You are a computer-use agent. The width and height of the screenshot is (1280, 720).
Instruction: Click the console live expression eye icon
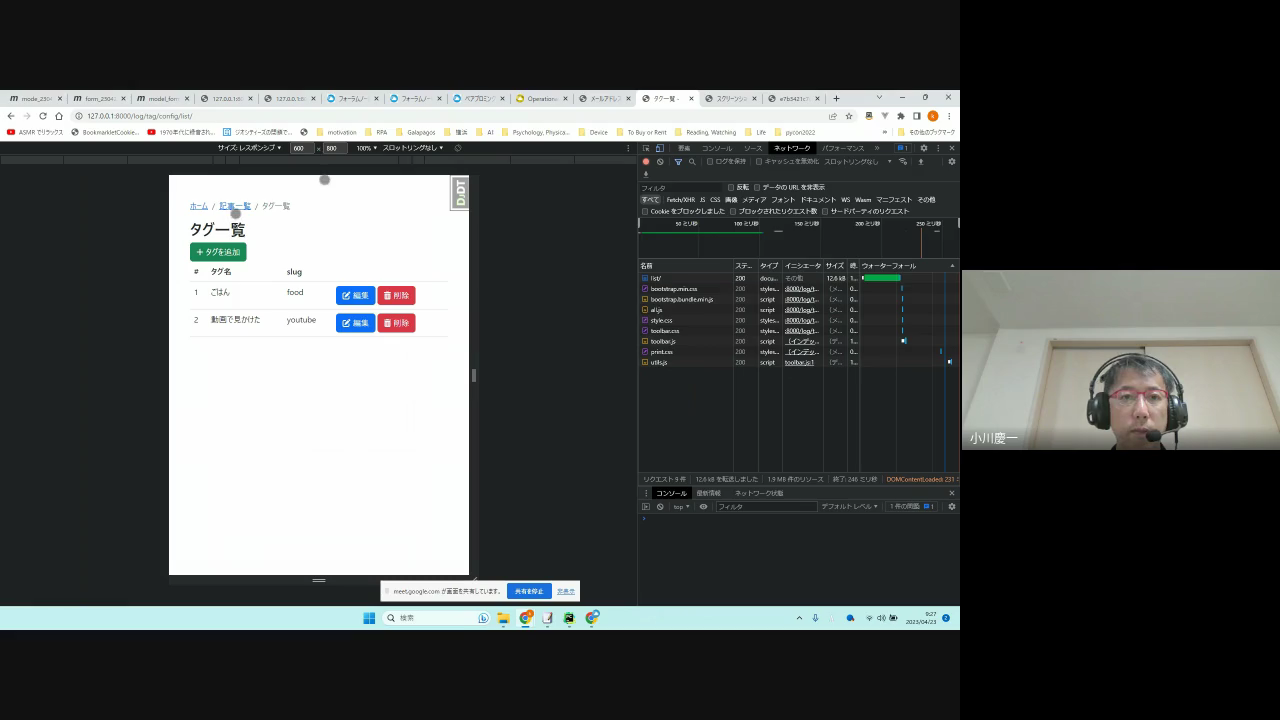[703, 507]
